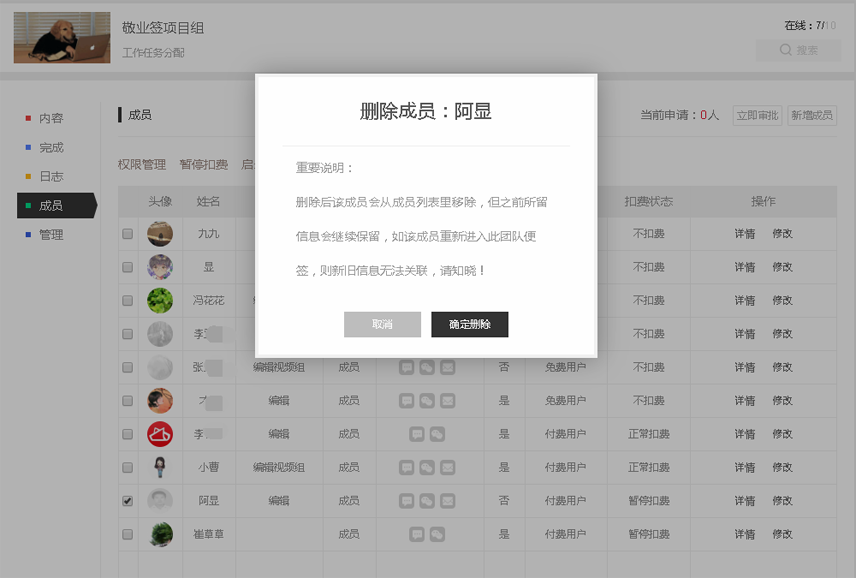Viewport: 856px width, 578px height.
Task: Click the 搜索 search box
Action: 798,50
